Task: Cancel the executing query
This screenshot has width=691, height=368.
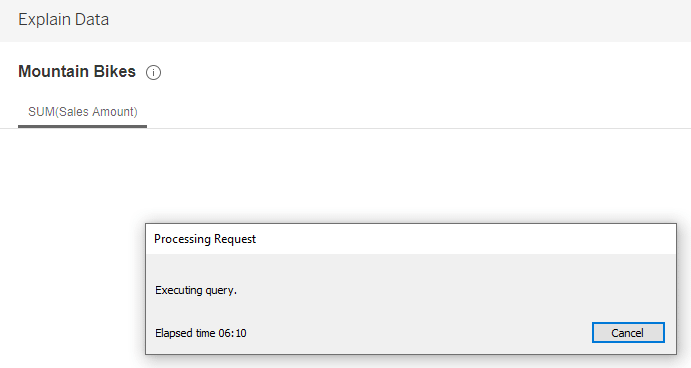Action: [628, 333]
